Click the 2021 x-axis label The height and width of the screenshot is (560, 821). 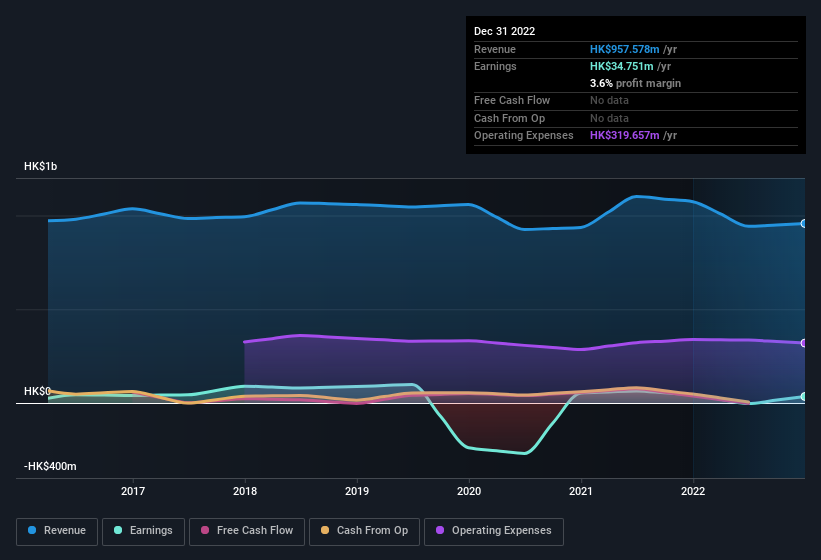(x=581, y=491)
